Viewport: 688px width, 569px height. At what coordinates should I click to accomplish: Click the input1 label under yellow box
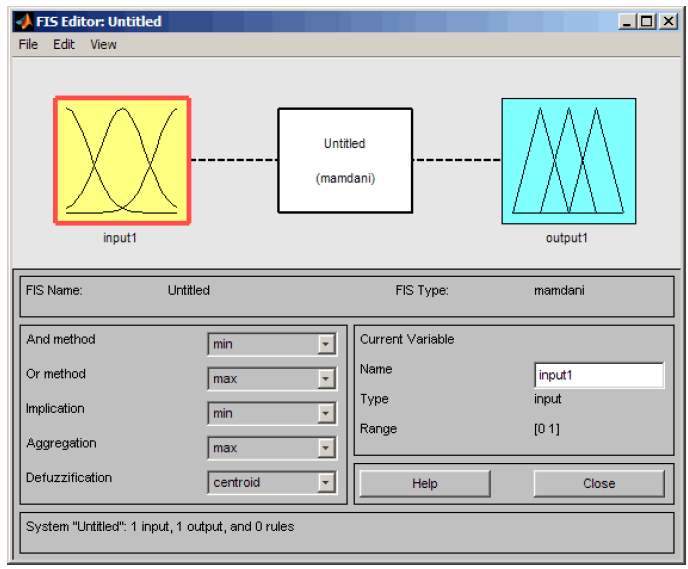tap(120, 238)
